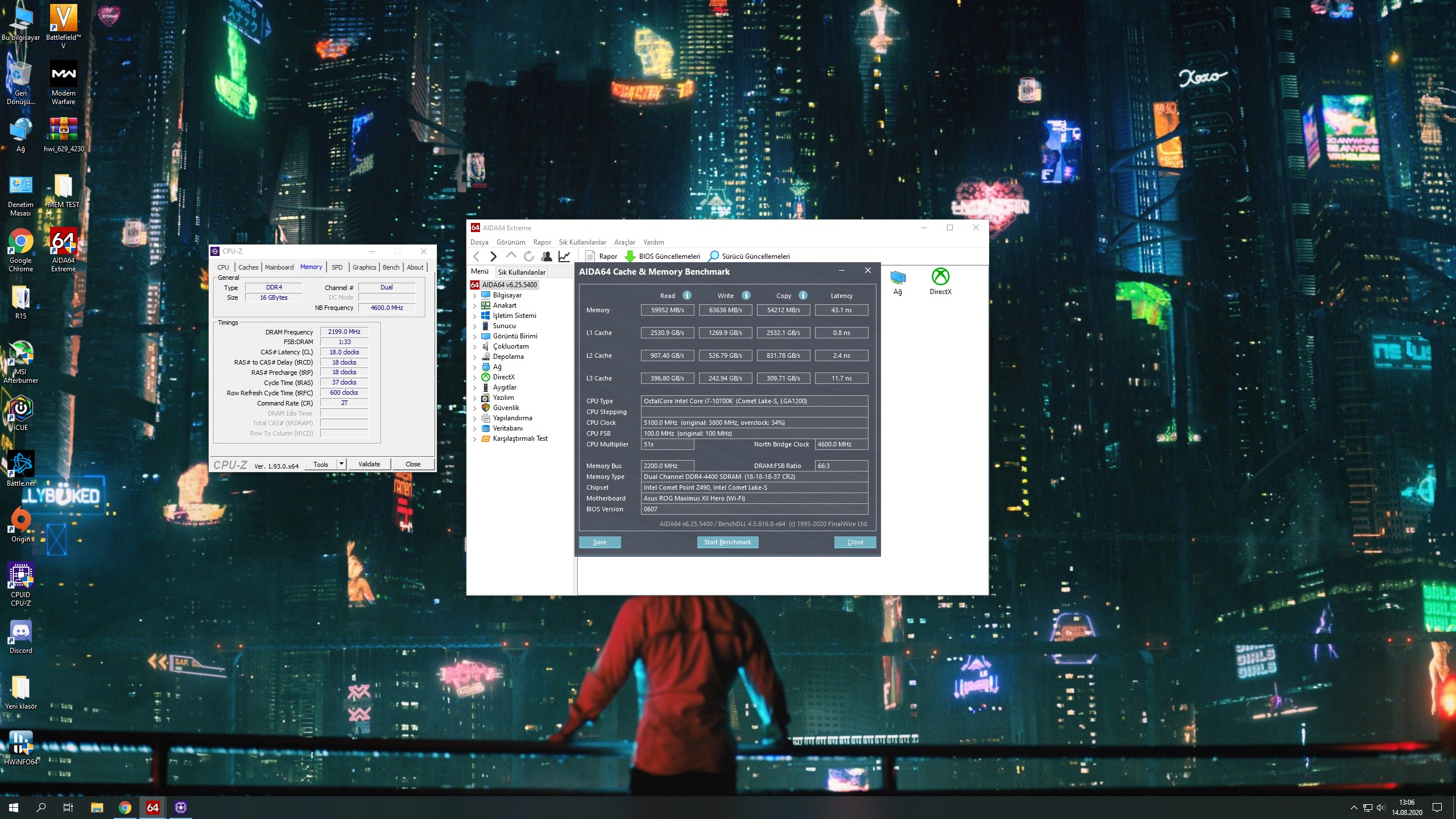Click BIOS Güncellemeleri in toolbar
This screenshot has width=1456, height=819.
(x=663, y=257)
